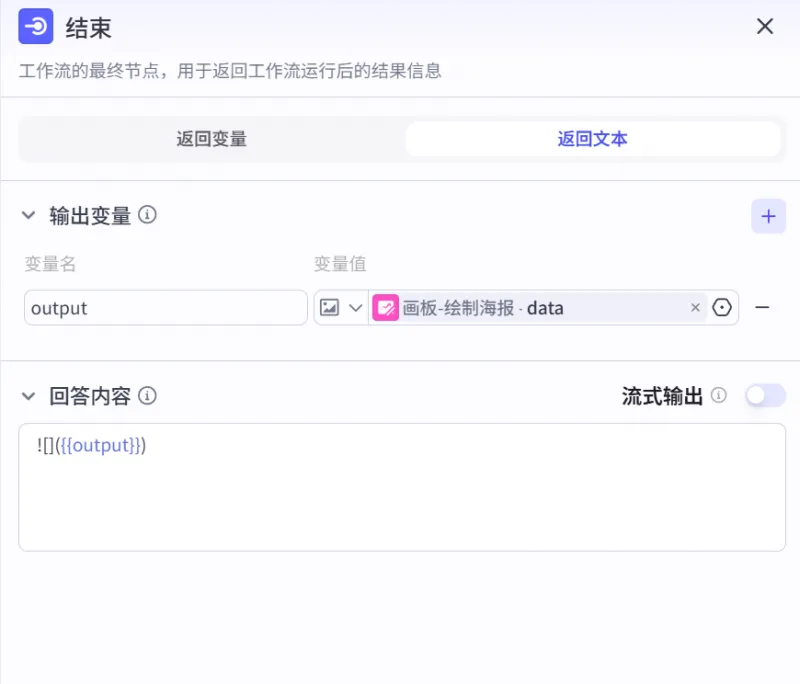Screen dimensions: 800x684
Task: Add a new output variable with plus
Action: 768,216
